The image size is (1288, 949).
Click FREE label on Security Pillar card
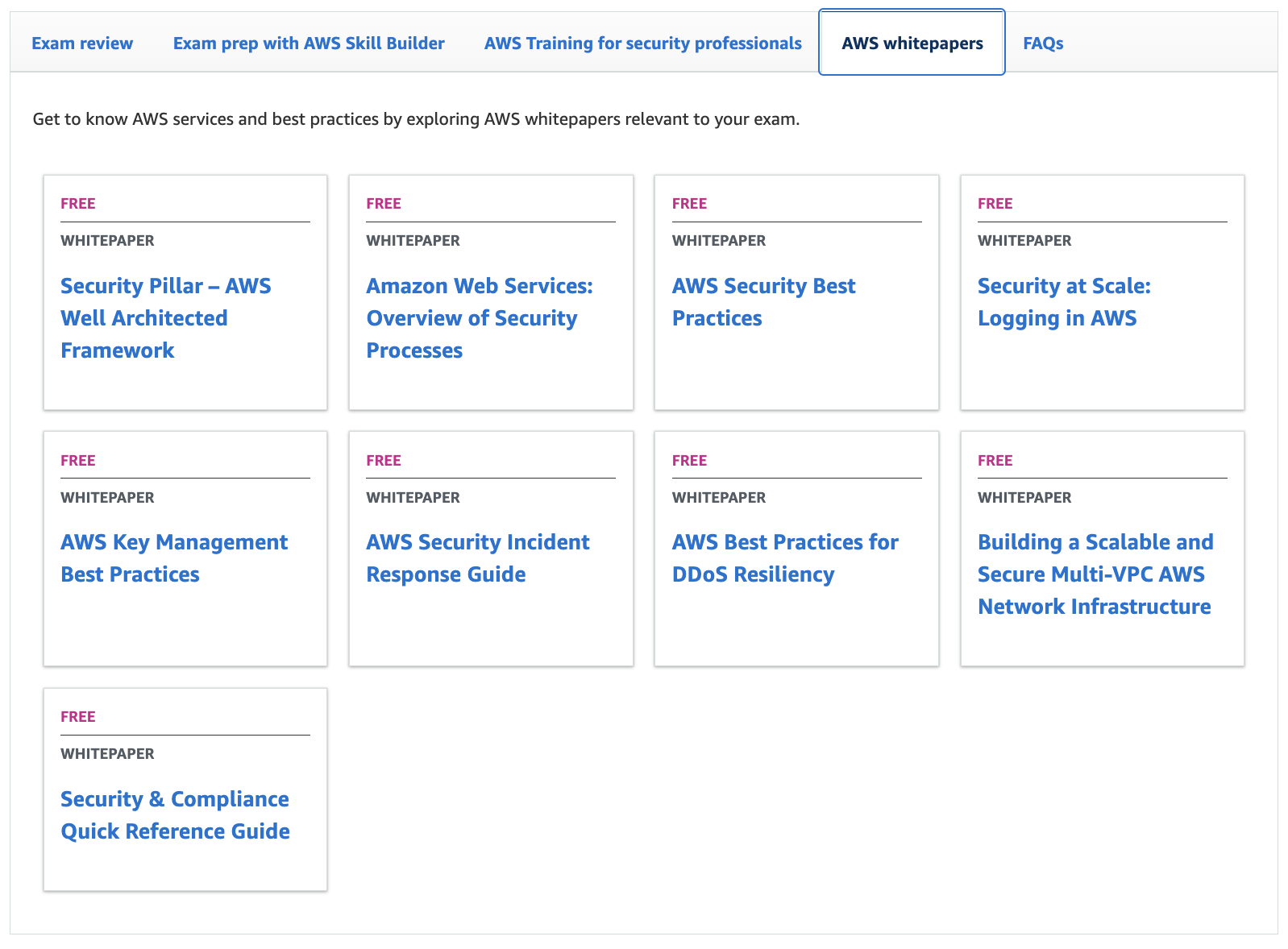[78, 204]
